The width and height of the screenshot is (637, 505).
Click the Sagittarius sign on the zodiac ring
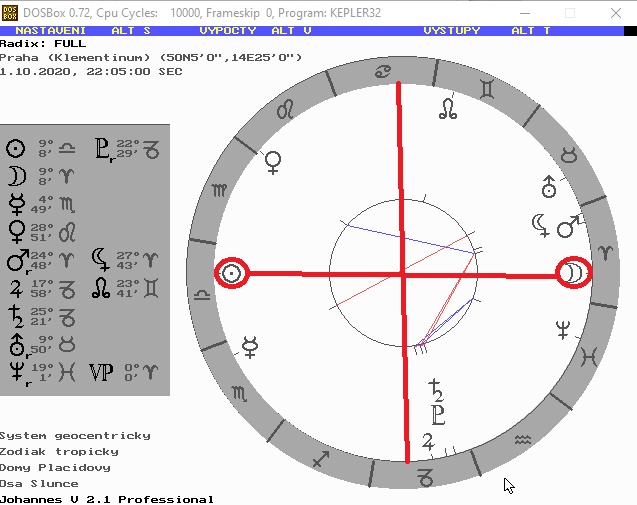(x=321, y=458)
